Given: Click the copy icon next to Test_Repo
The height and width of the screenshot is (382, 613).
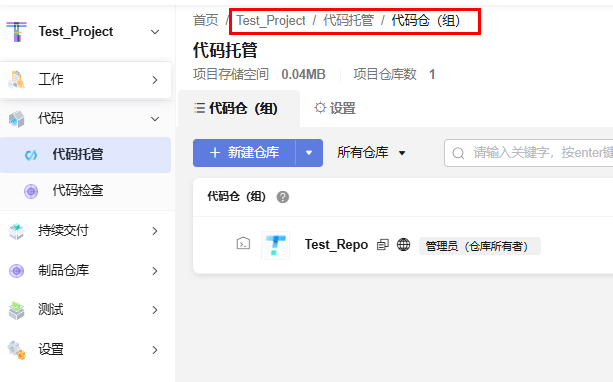Looking at the screenshot, I should (x=383, y=245).
